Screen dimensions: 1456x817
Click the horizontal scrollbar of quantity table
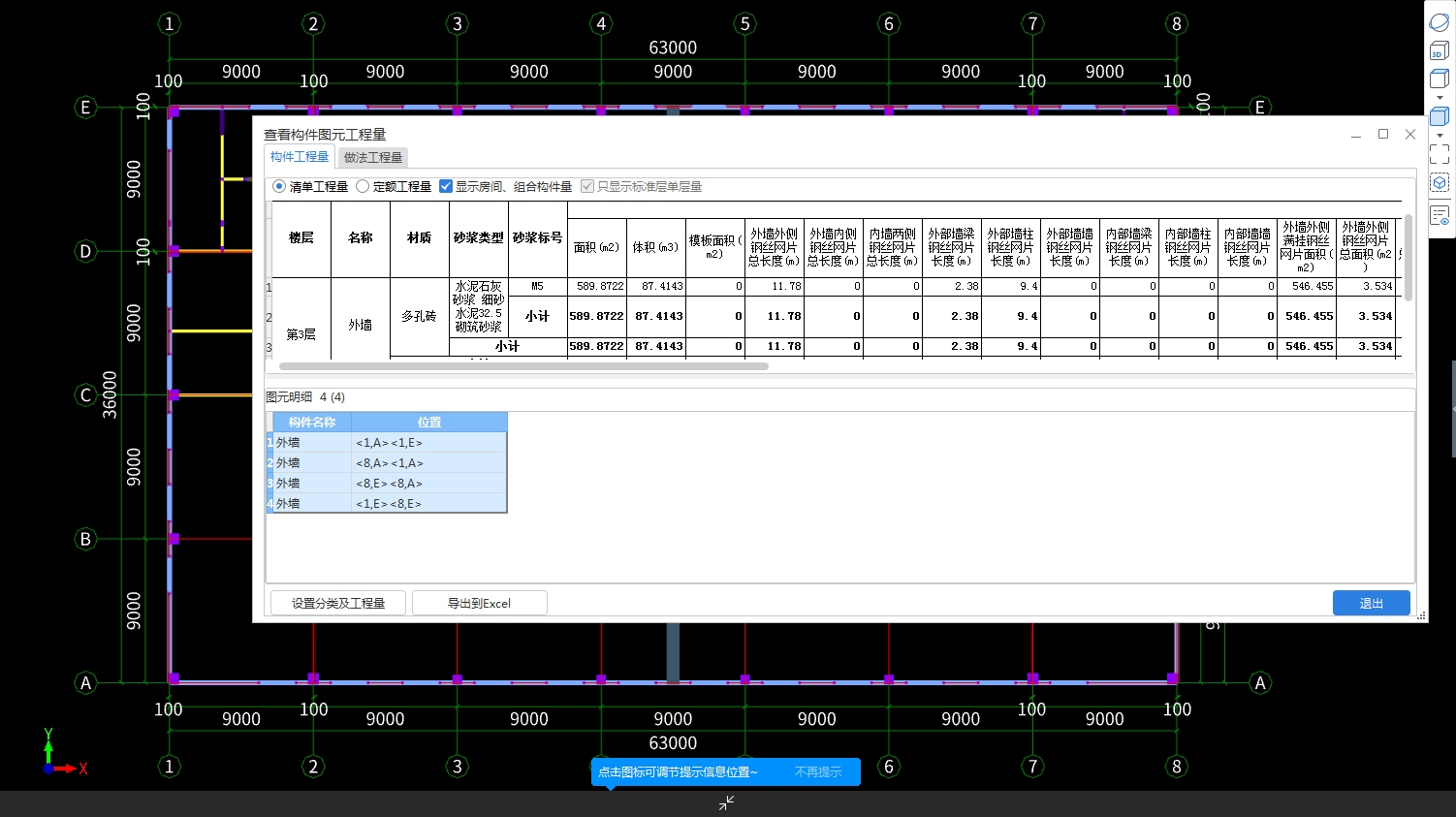point(523,366)
